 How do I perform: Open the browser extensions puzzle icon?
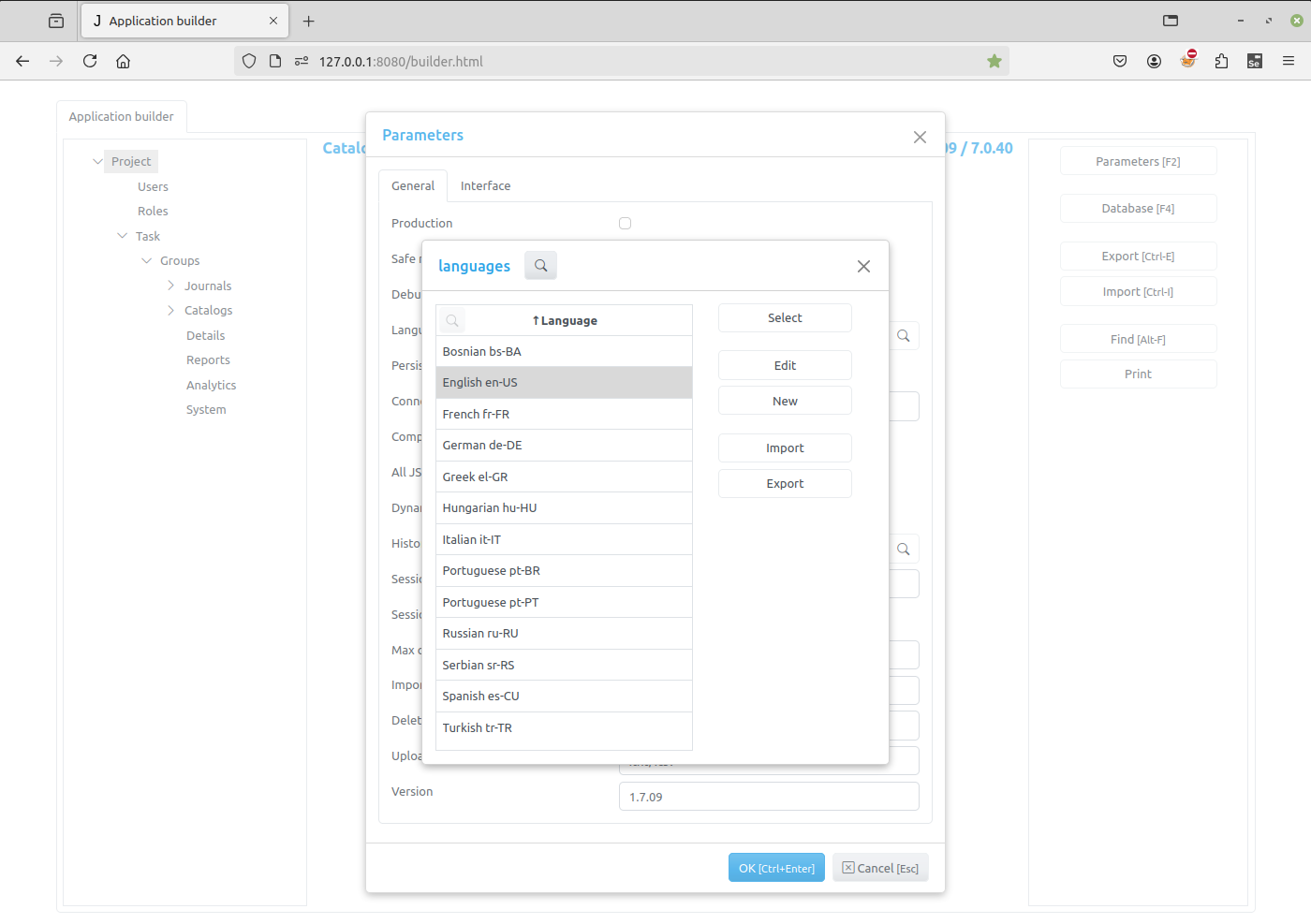pos(1221,61)
